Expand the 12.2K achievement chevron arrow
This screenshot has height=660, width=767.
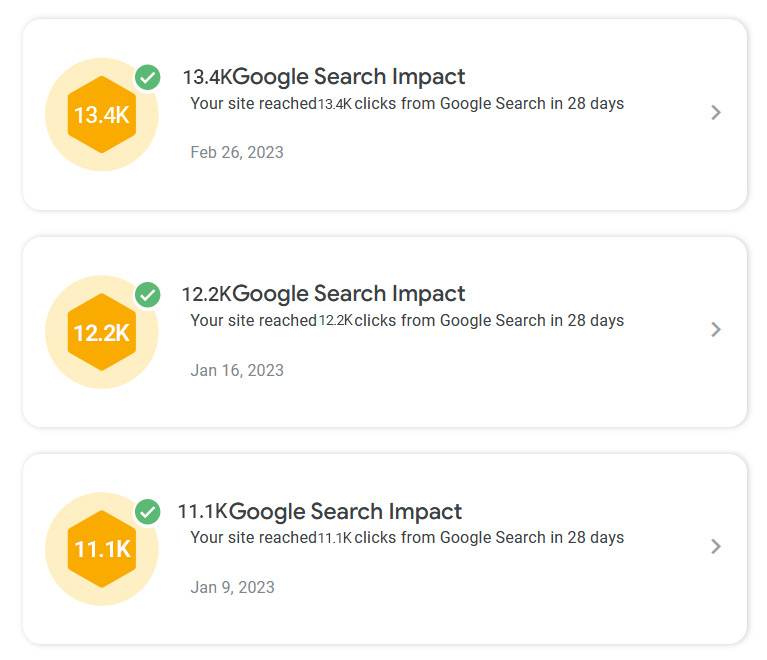click(x=715, y=330)
